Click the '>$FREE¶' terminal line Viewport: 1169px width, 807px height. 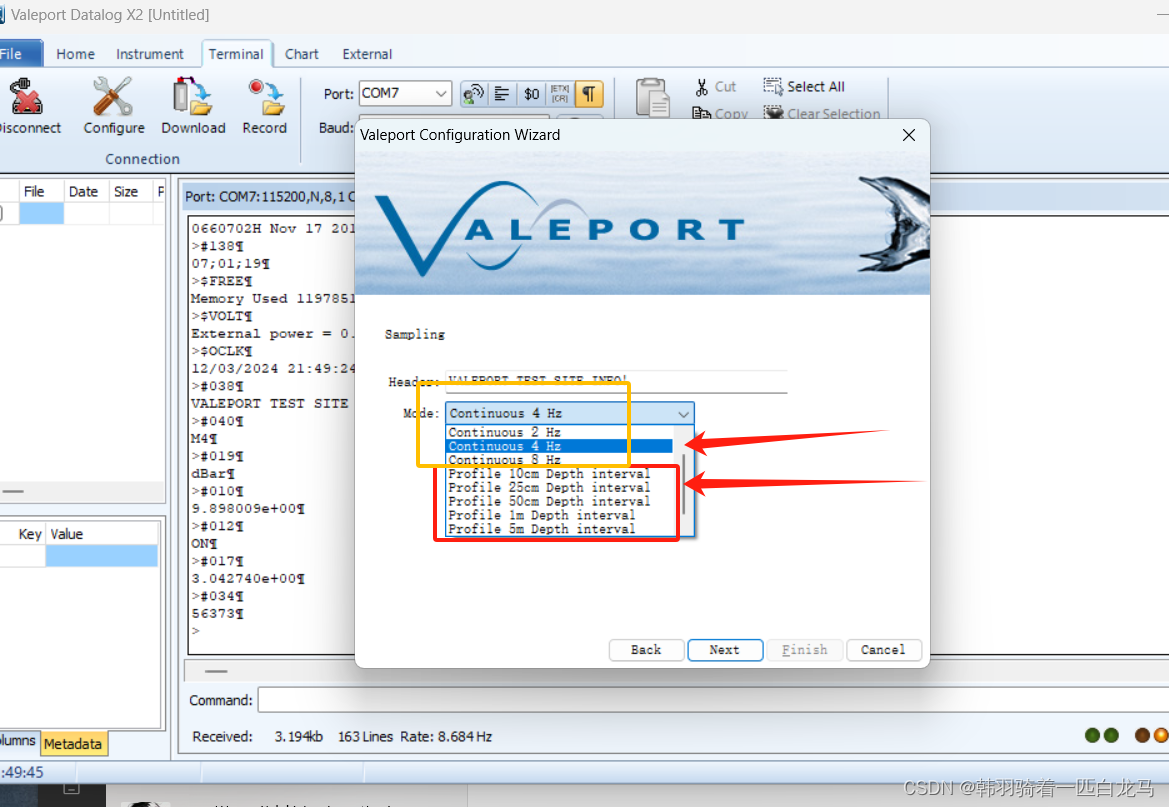(x=222, y=281)
